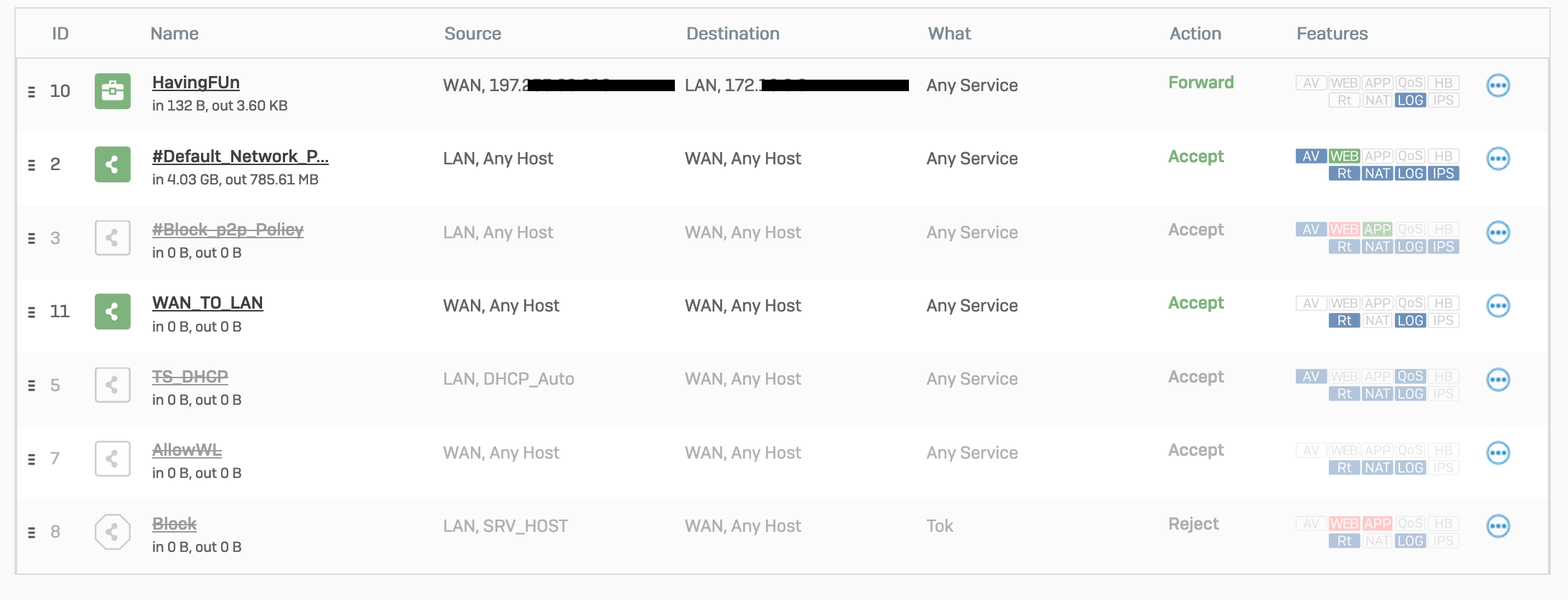Open the more options menu for HavingFUn

pos(1498,85)
